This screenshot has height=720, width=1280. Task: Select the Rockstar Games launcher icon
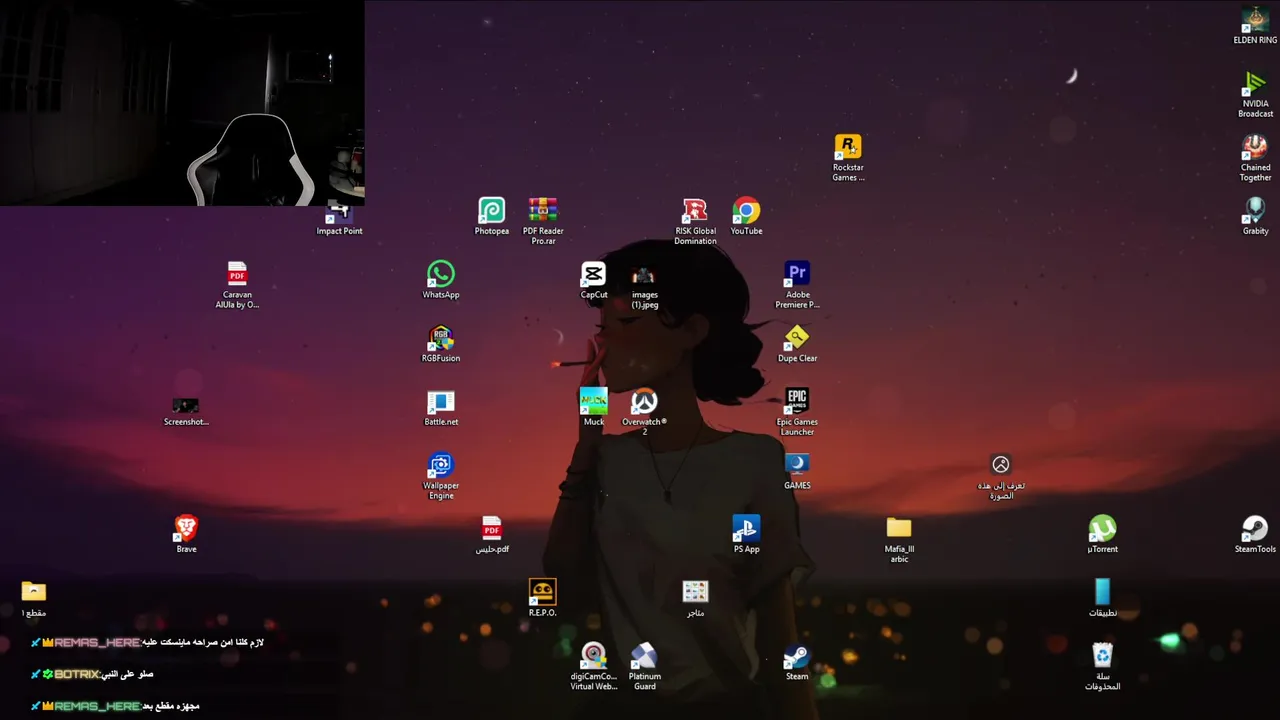click(x=848, y=158)
